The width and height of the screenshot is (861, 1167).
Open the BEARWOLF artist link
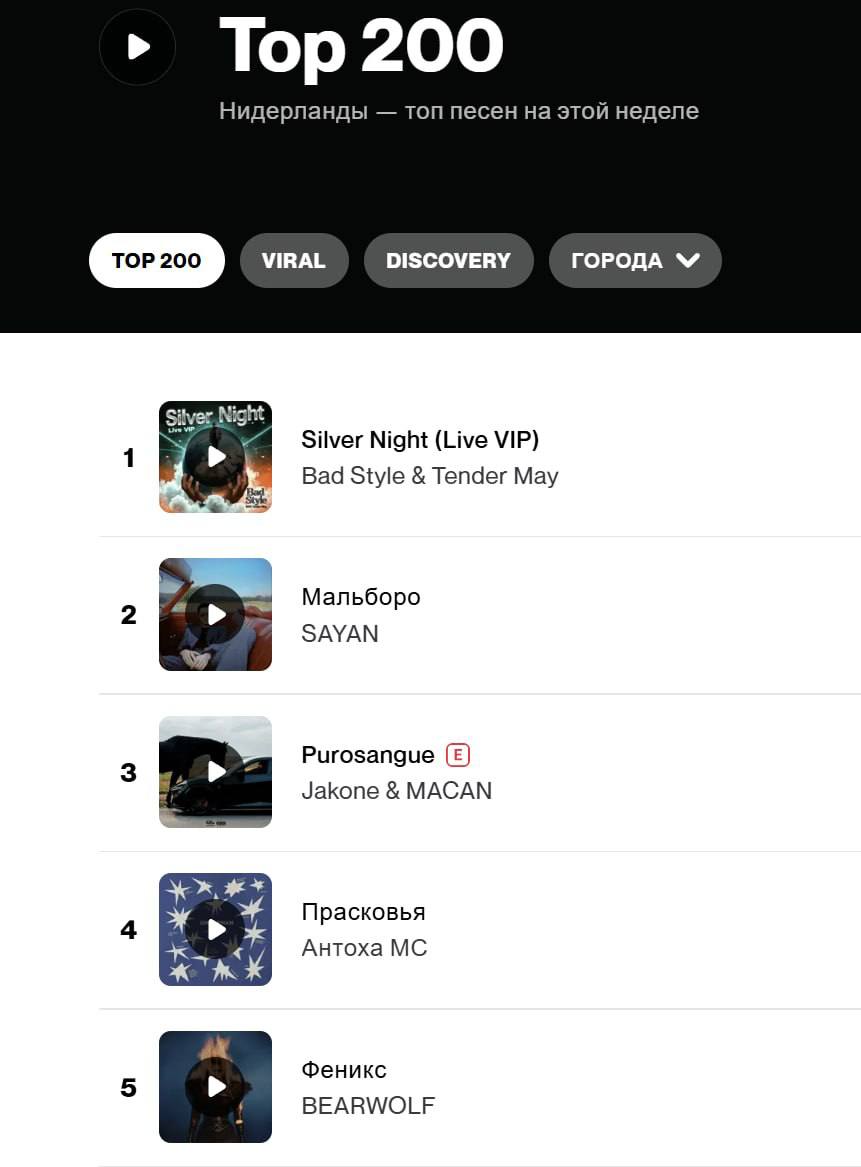point(368,1106)
